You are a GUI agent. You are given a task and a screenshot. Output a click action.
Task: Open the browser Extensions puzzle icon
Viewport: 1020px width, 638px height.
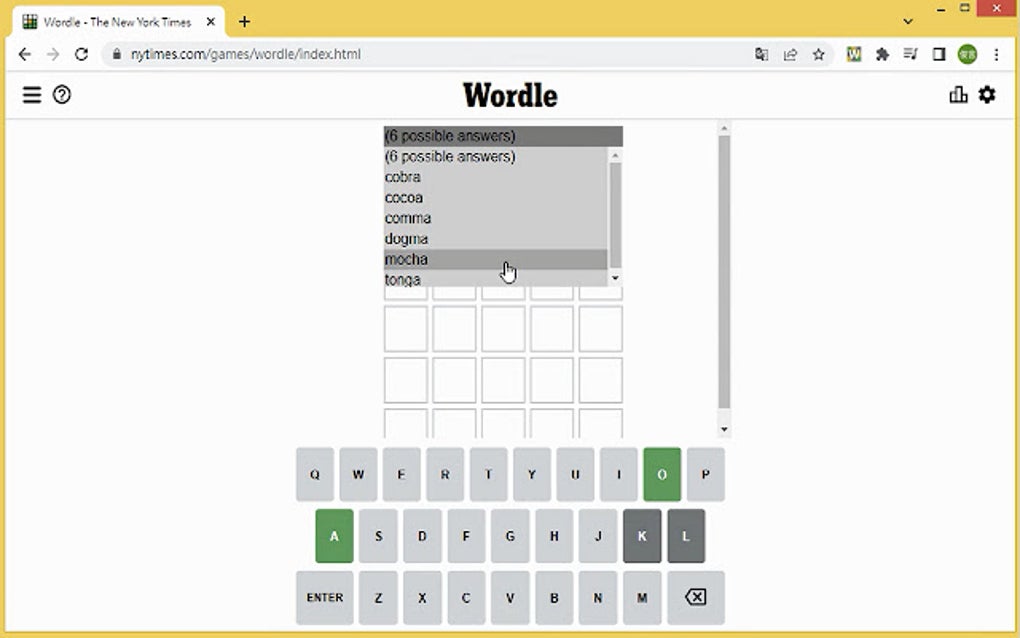[x=882, y=55]
